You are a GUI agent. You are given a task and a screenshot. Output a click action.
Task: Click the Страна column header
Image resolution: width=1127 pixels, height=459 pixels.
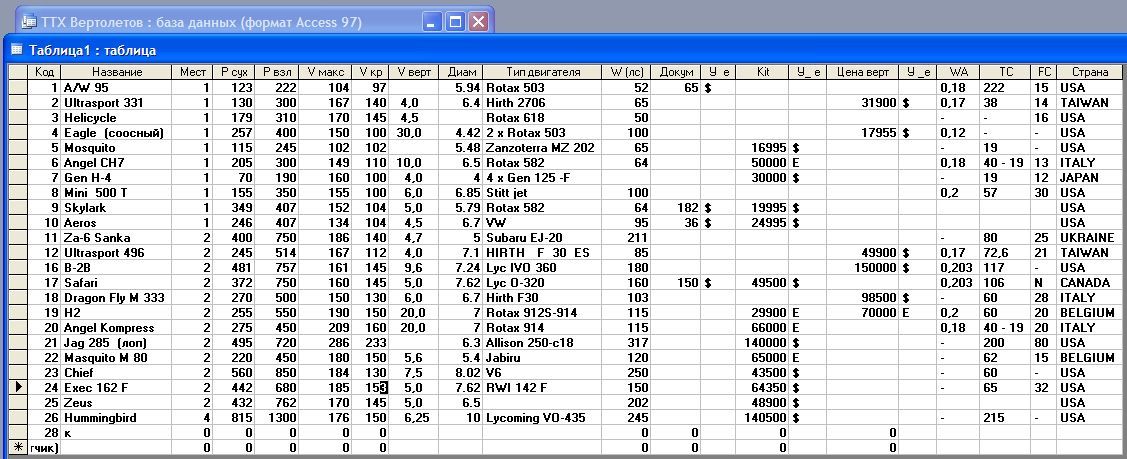coord(1090,72)
